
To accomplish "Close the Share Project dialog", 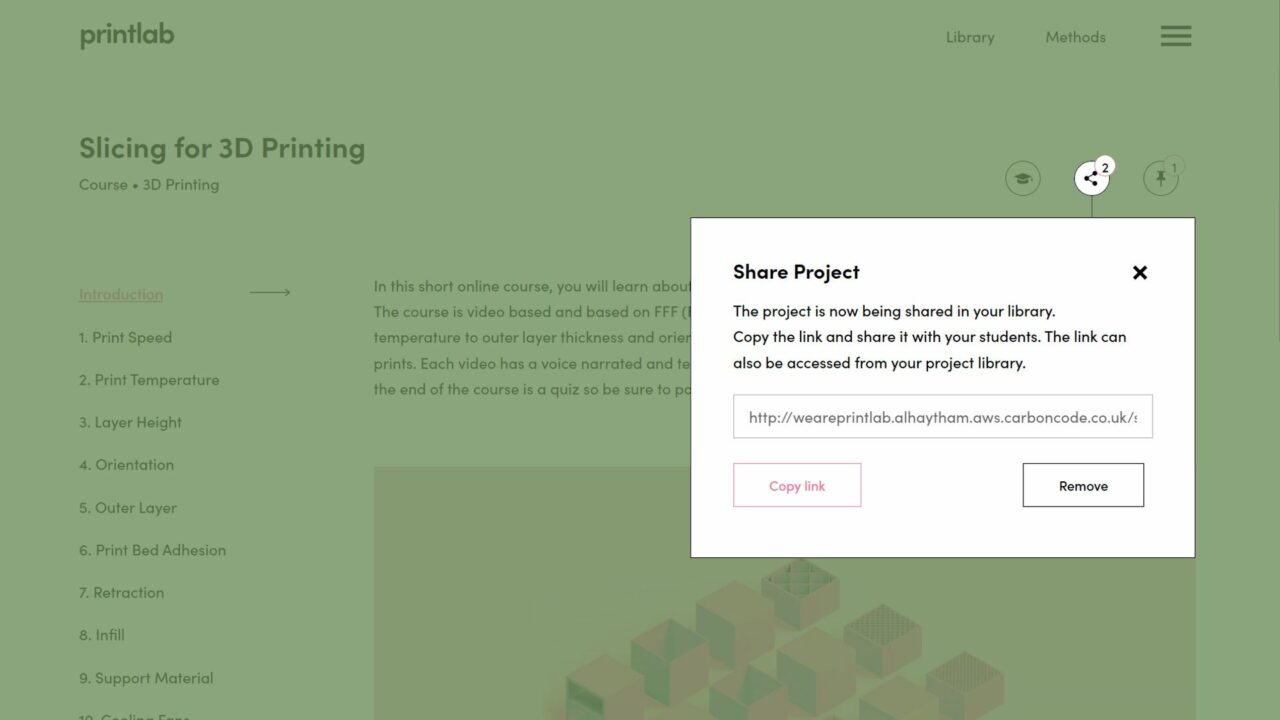I will (x=1139, y=272).
